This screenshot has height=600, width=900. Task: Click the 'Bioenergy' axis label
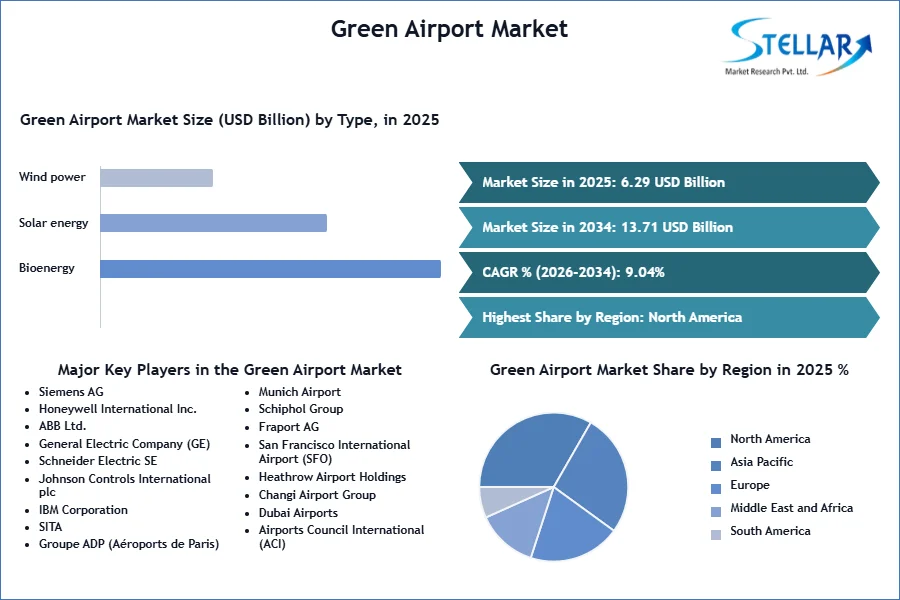pyautogui.click(x=46, y=268)
